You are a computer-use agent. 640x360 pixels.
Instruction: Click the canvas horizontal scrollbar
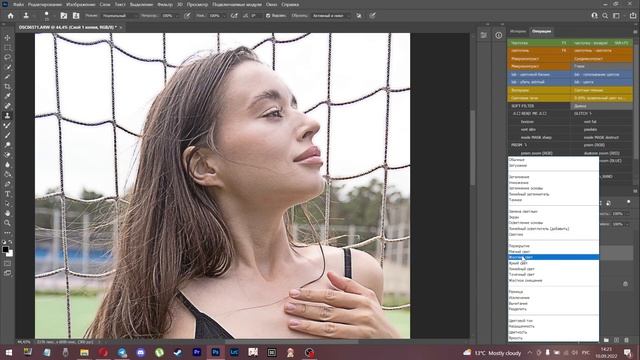click(x=291, y=342)
